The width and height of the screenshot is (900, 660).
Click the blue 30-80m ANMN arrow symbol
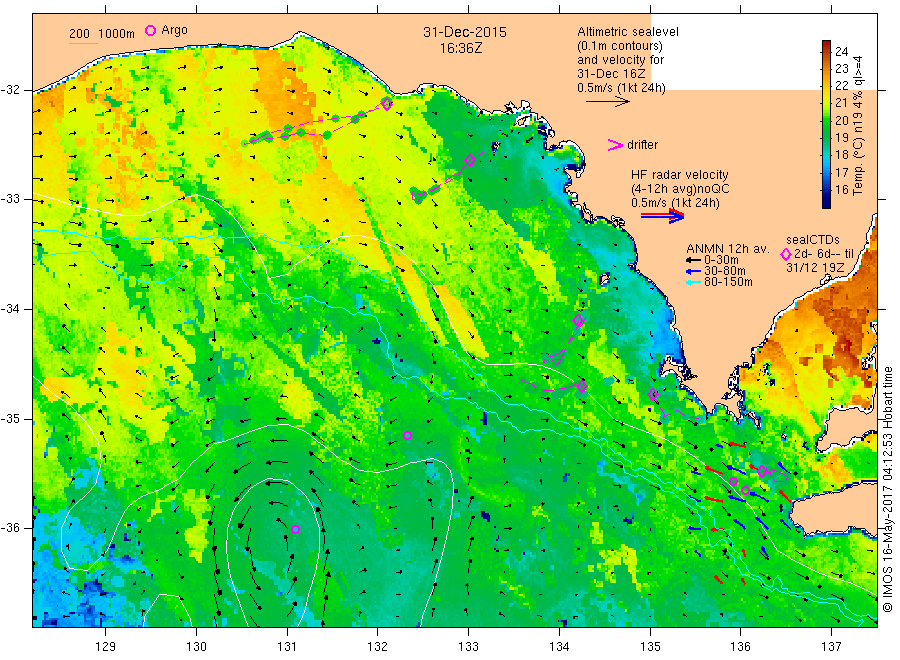pyautogui.click(x=693, y=271)
